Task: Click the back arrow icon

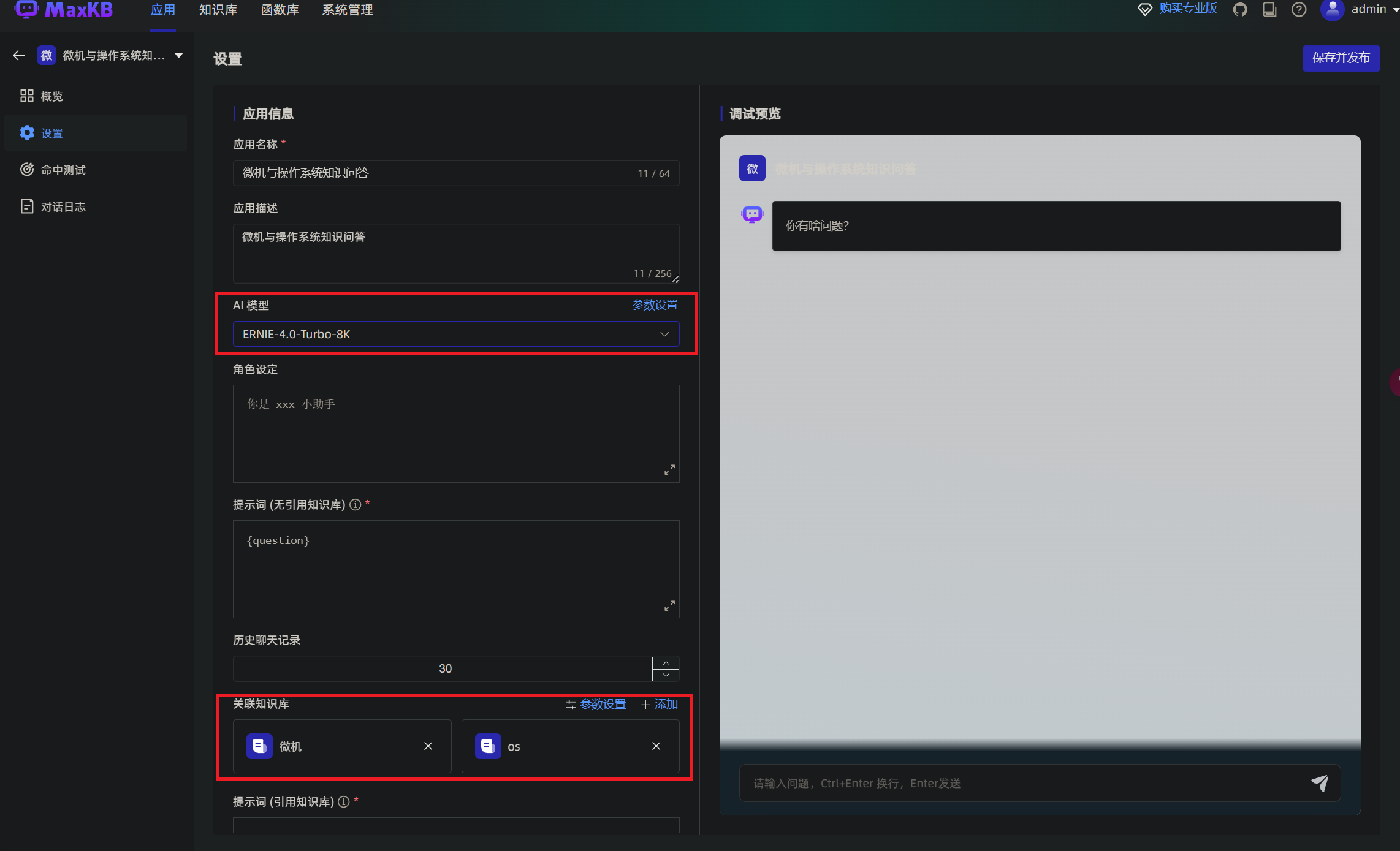Action: (x=18, y=56)
